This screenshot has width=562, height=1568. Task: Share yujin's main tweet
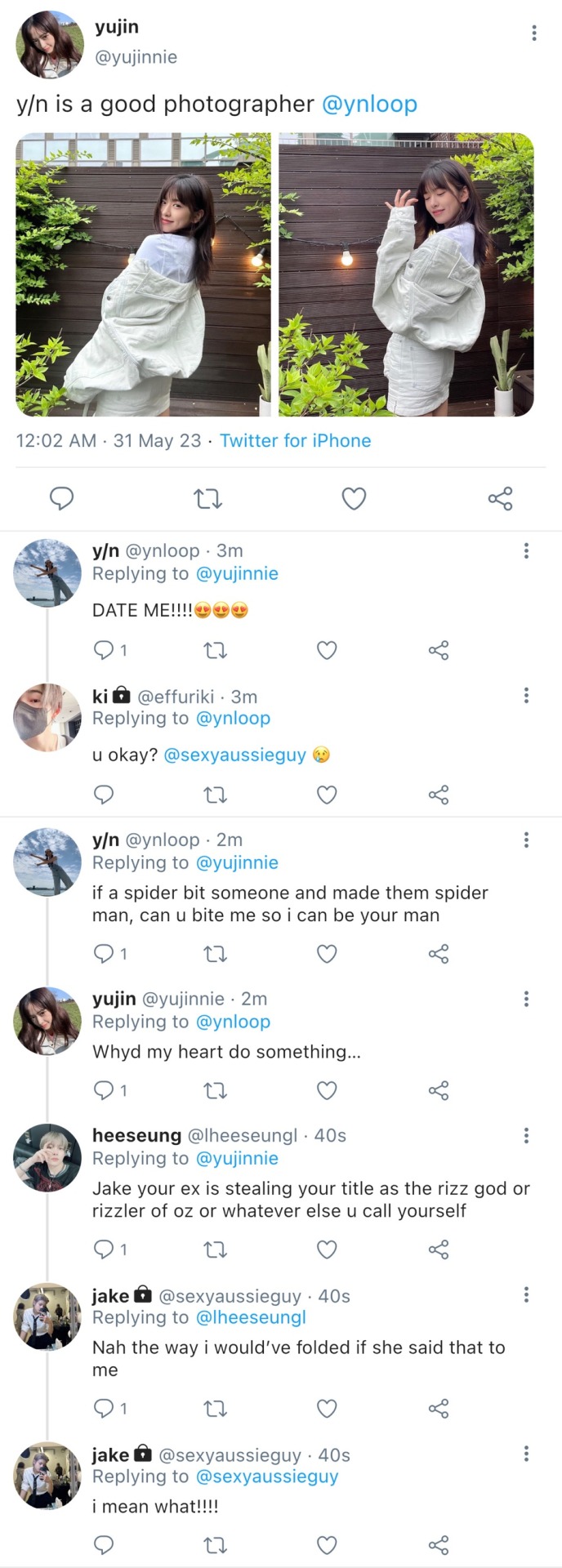pyautogui.click(x=500, y=498)
